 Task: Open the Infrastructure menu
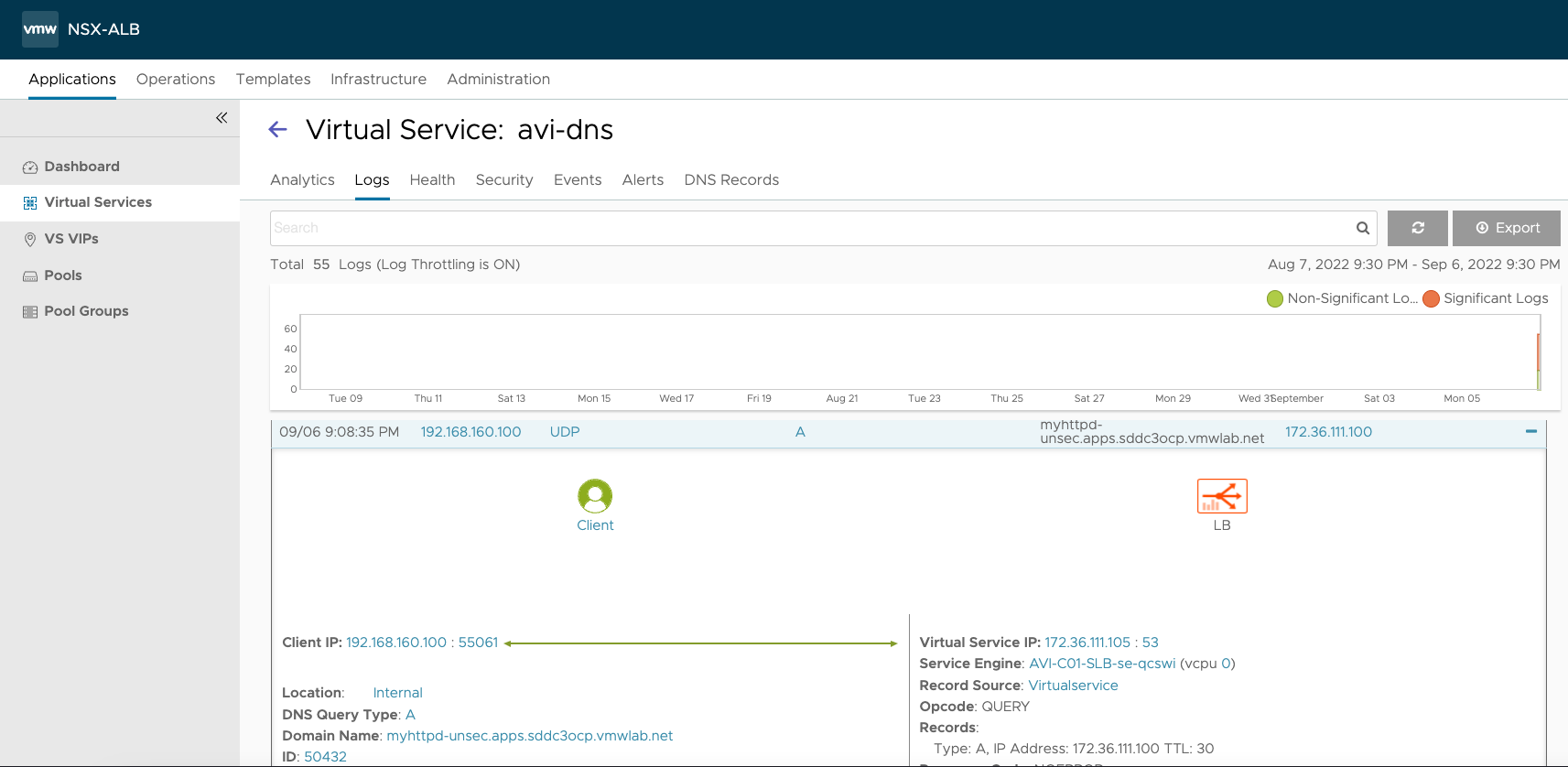coord(379,80)
